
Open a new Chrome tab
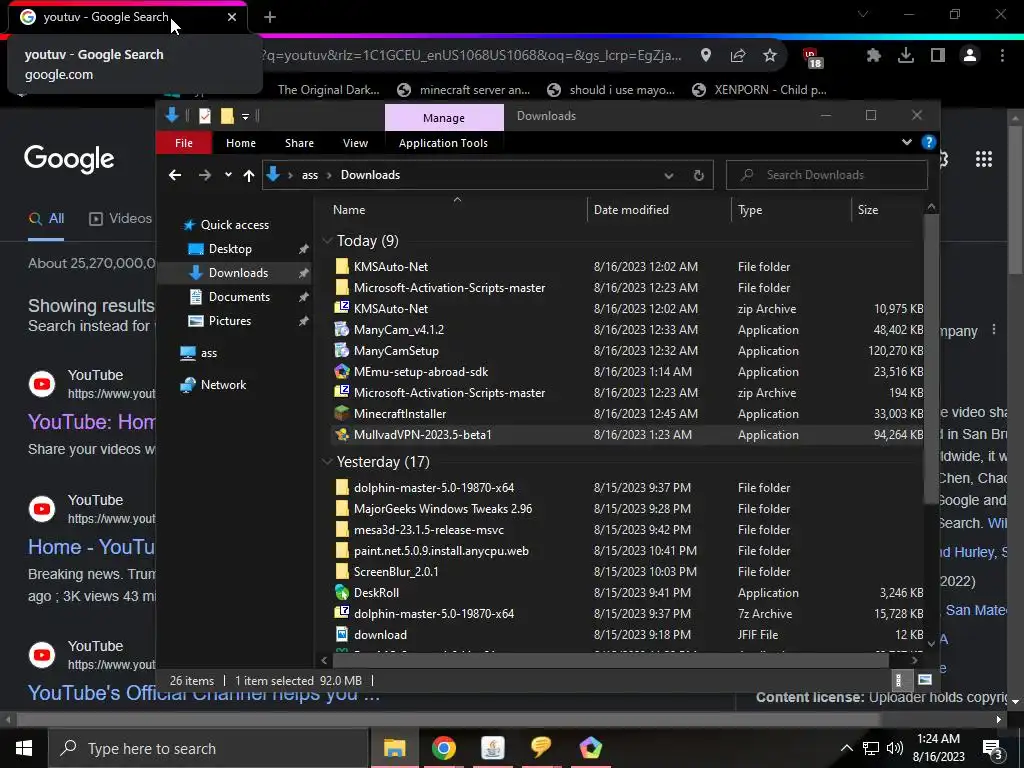pos(270,17)
